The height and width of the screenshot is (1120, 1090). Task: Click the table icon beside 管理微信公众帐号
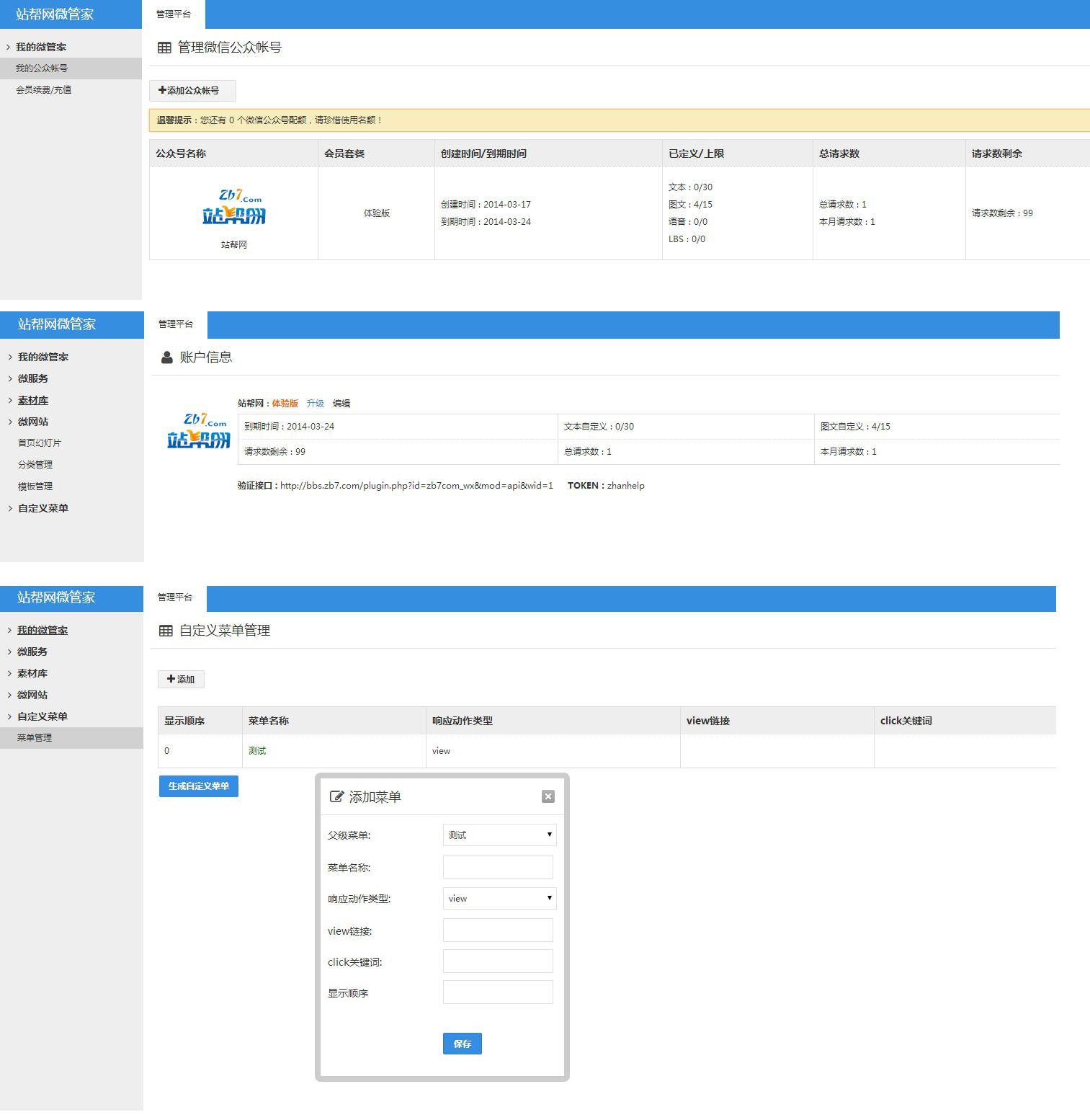(x=164, y=48)
